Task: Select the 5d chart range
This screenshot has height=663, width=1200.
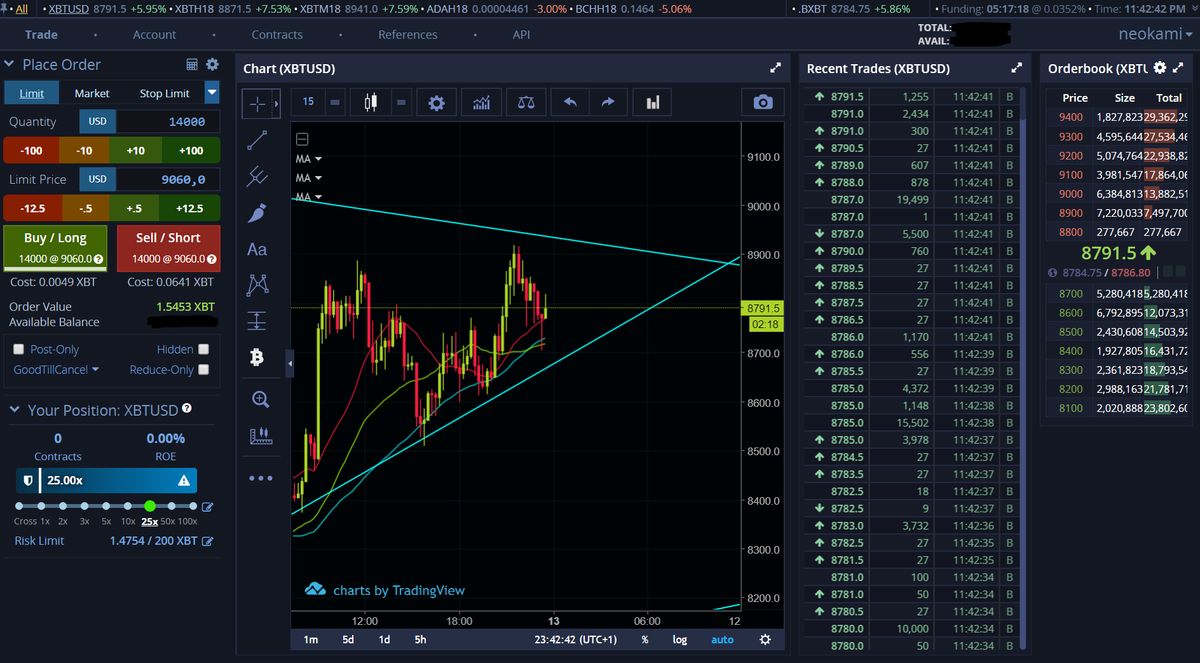Action: tap(348, 639)
